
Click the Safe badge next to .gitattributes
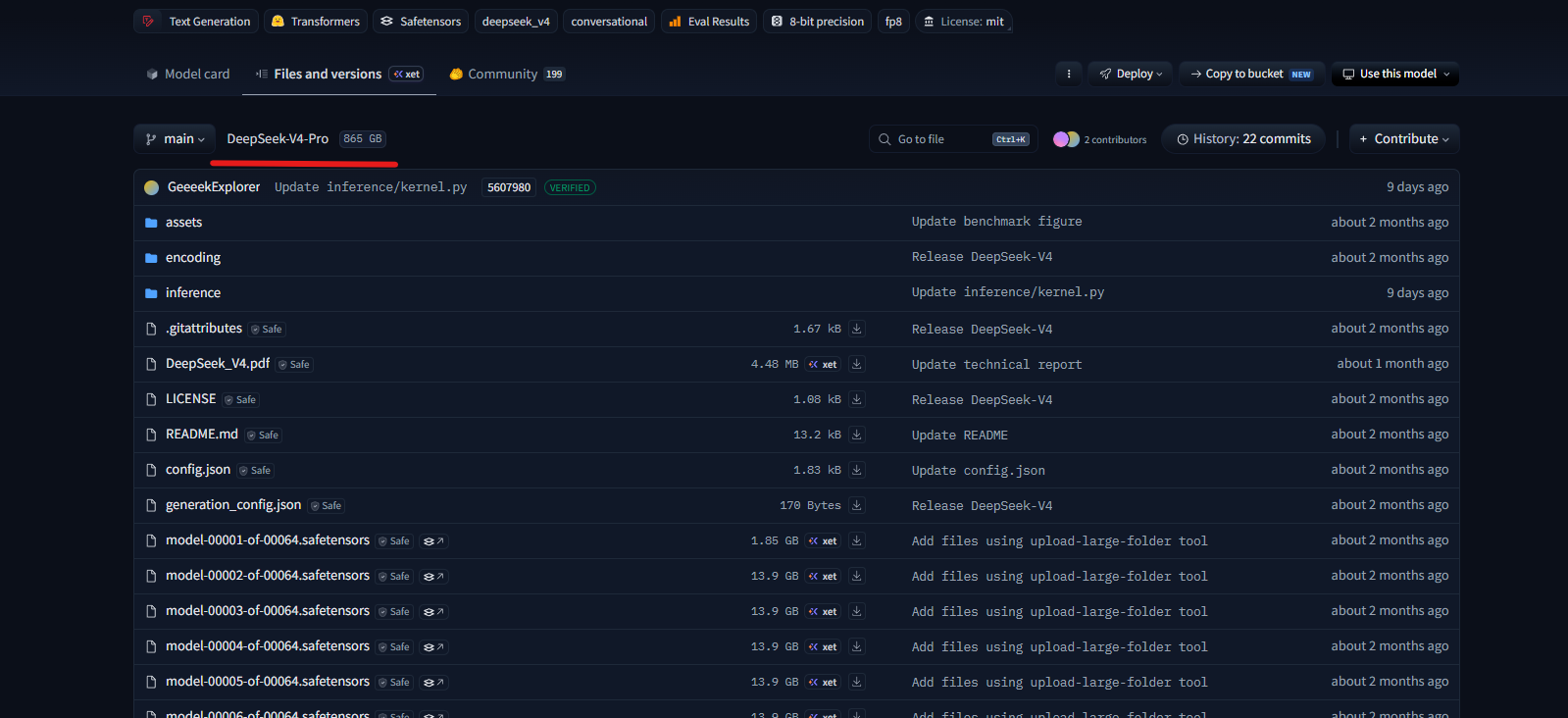(266, 330)
